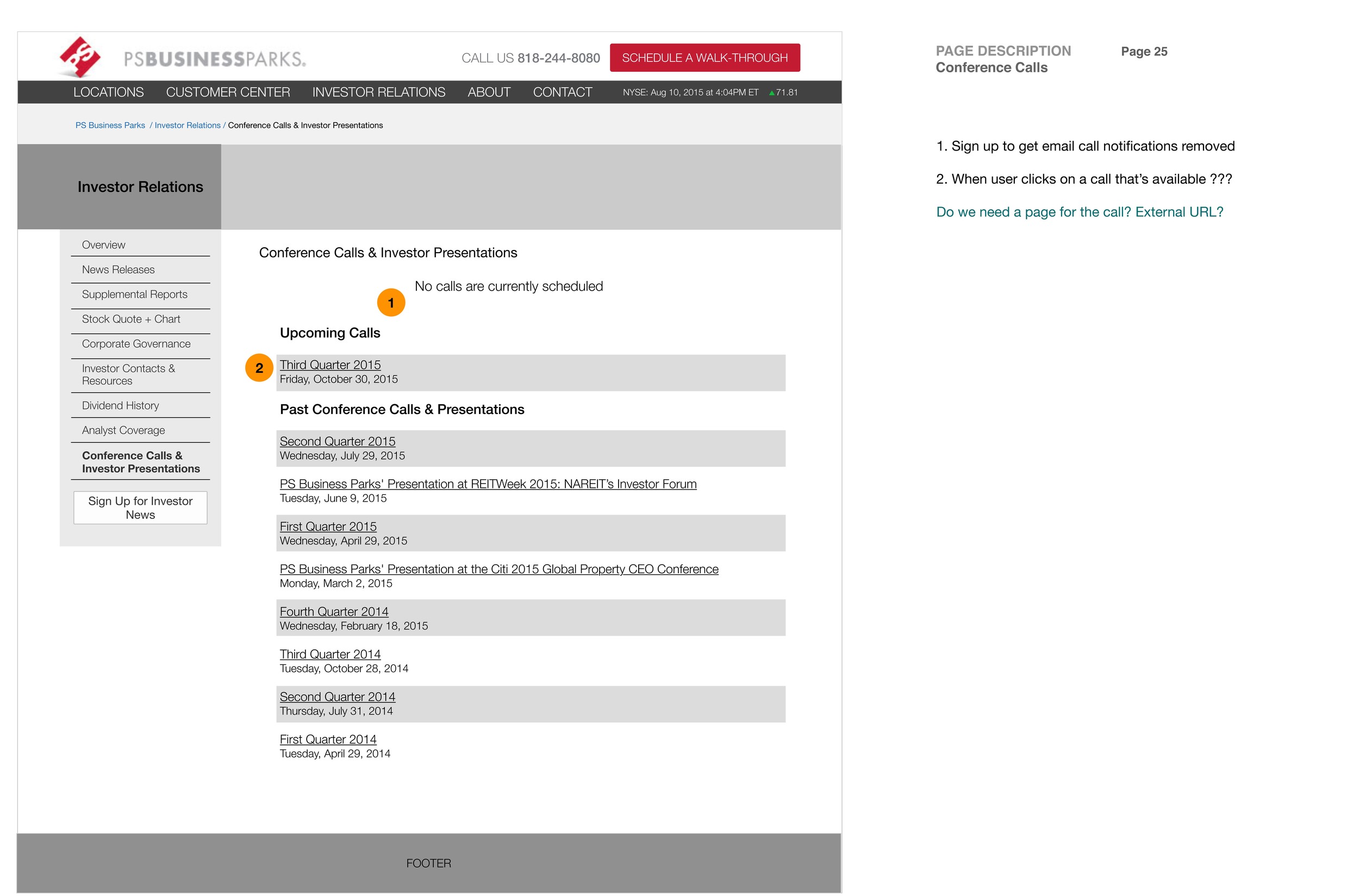Viewport: 1359px width, 896px height.
Task: Open the Investor Relations nav menu
Action: [378, 92]
